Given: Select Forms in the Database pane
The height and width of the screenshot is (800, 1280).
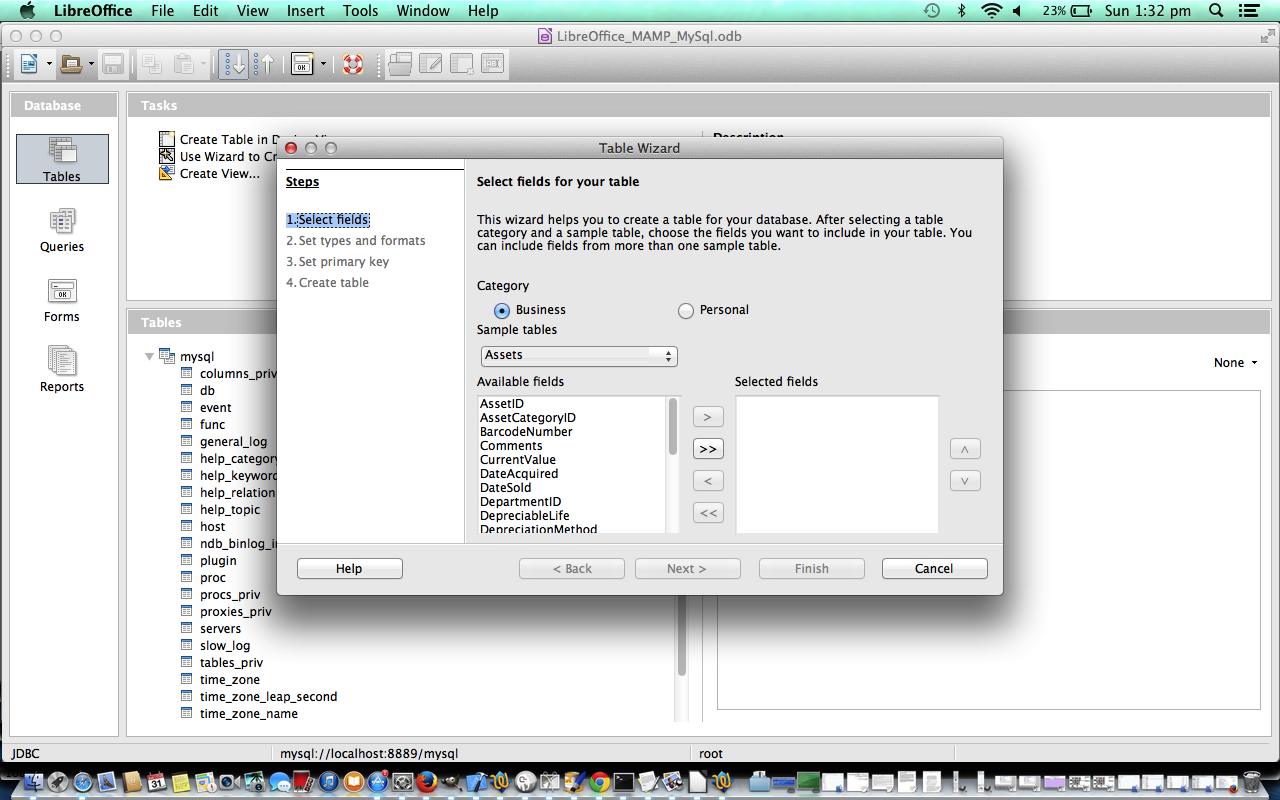Looking at the screenshot, I should coord(62,300).
